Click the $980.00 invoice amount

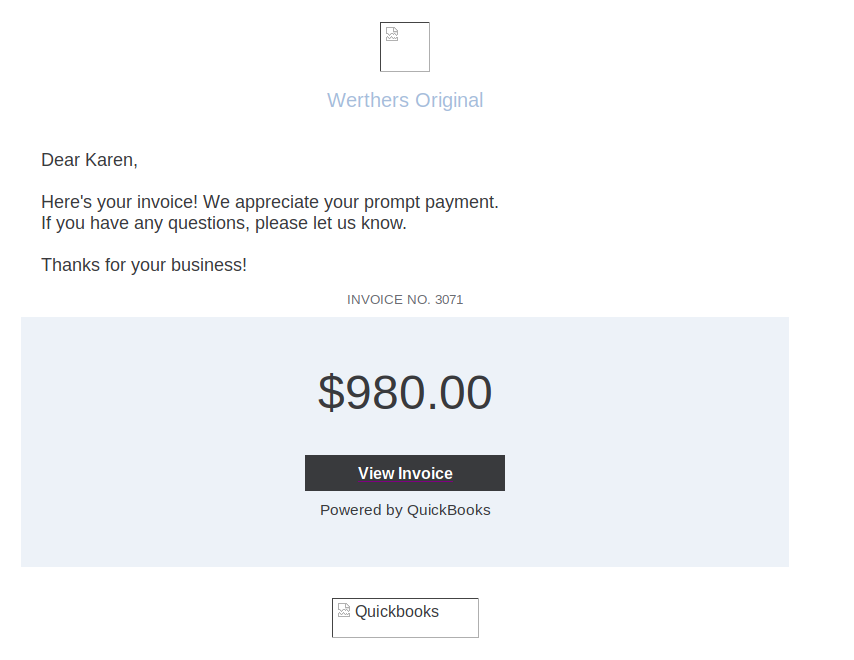click(405, 392)
